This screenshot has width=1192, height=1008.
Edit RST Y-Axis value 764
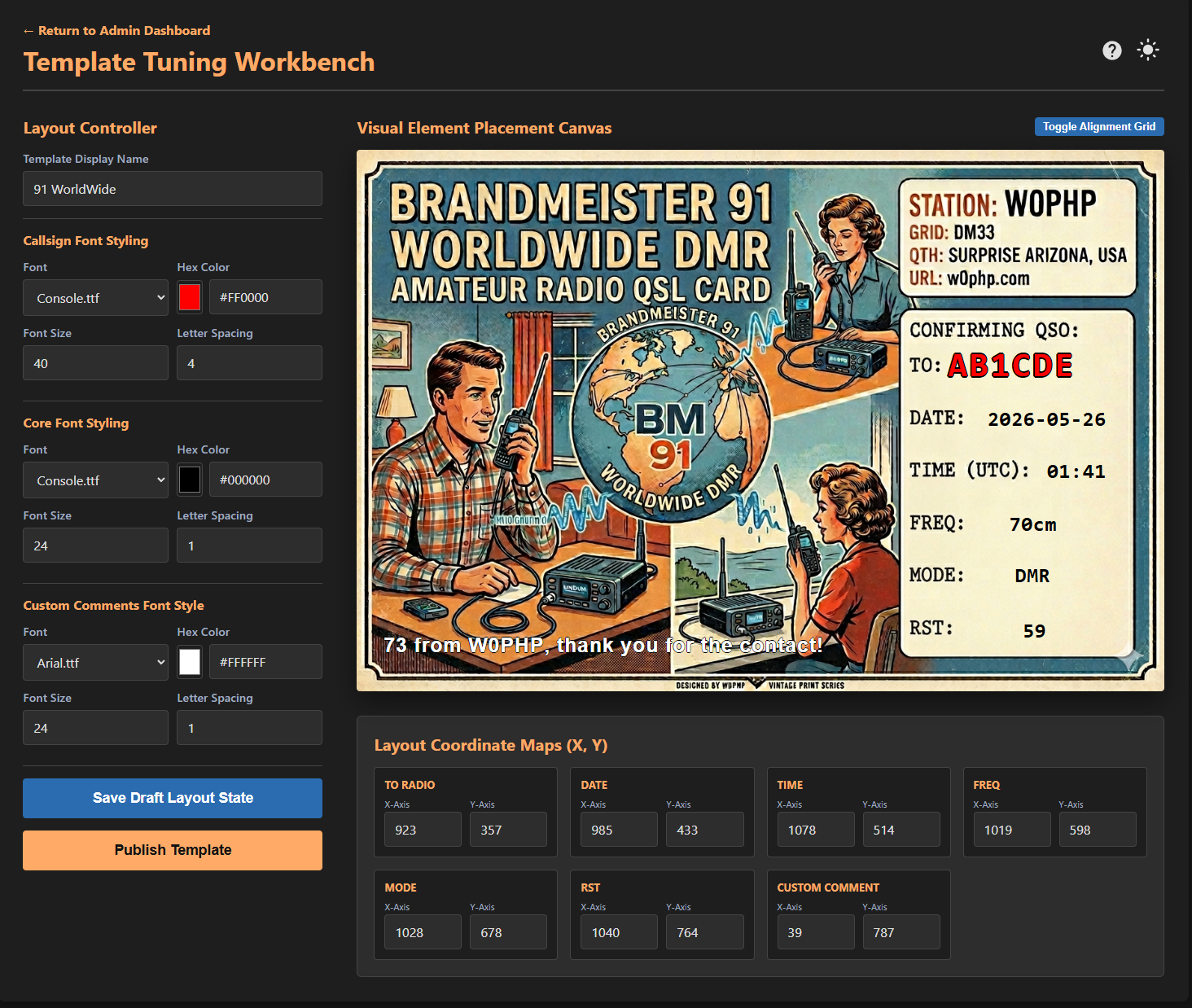704,932
